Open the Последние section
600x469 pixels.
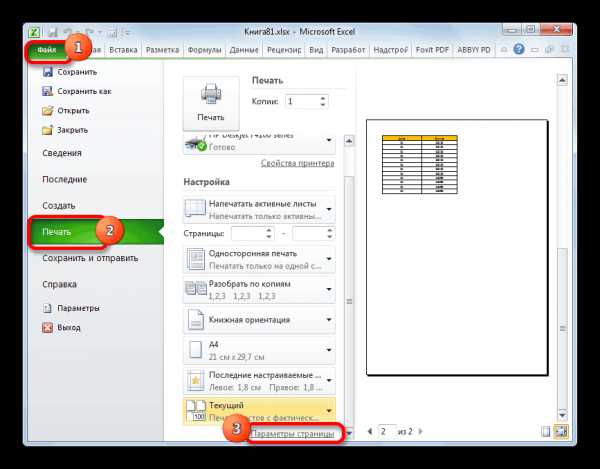point(65,179)
